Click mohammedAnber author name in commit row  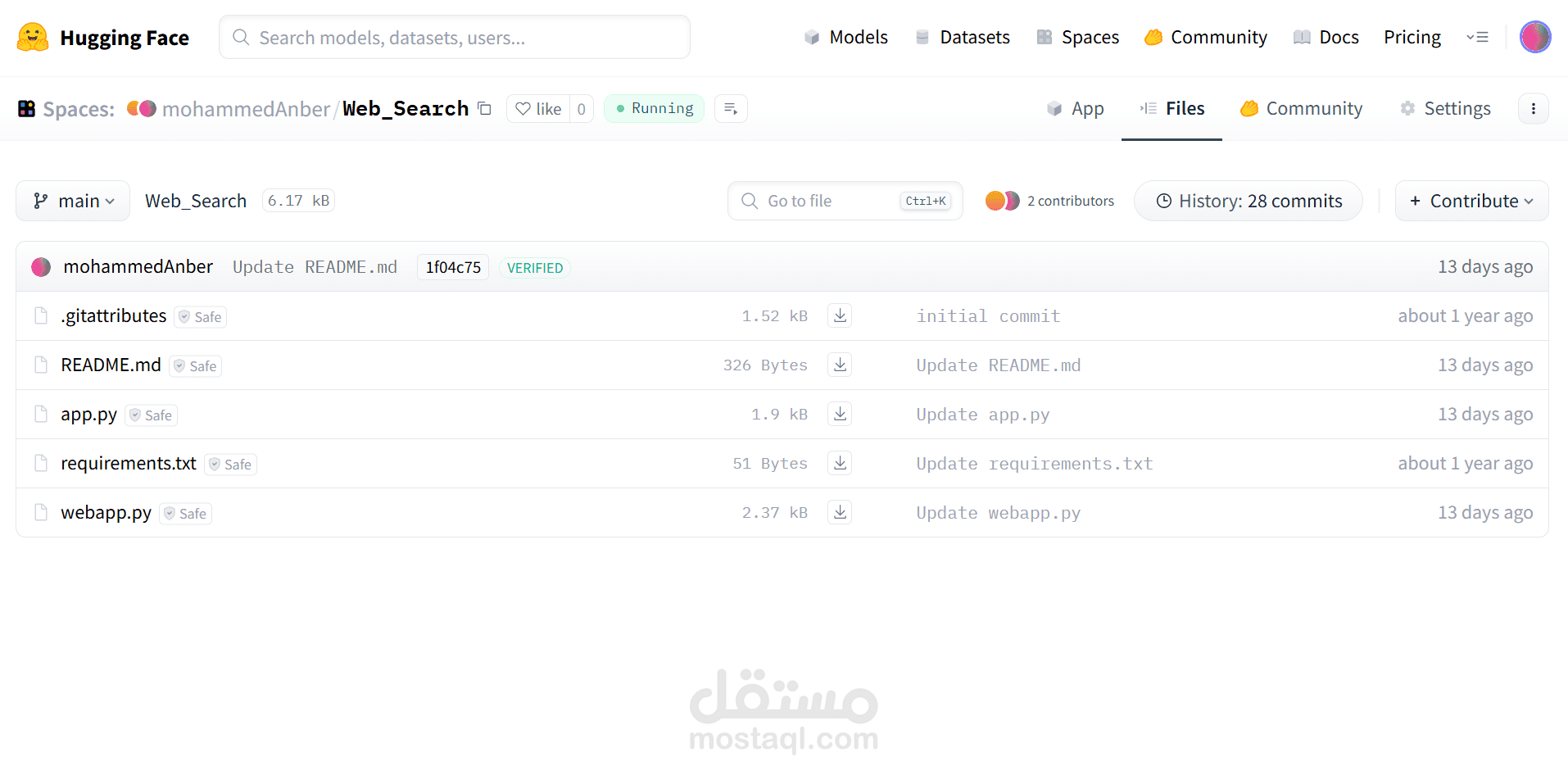(x=138, y=266)
